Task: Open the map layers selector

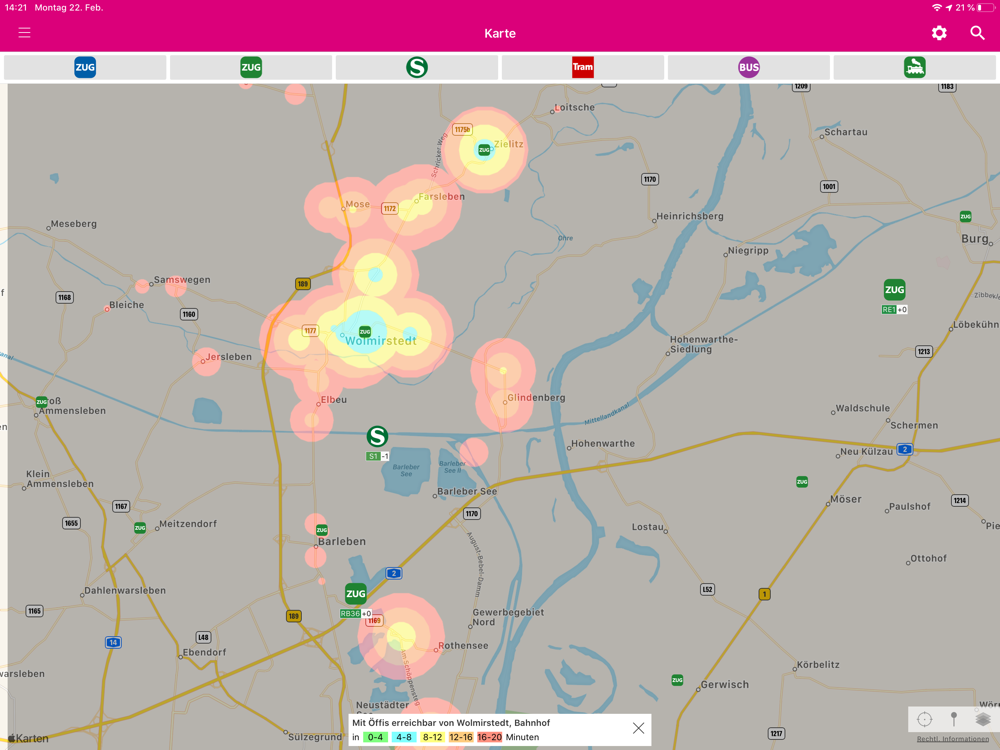Action: pos(983,719)
